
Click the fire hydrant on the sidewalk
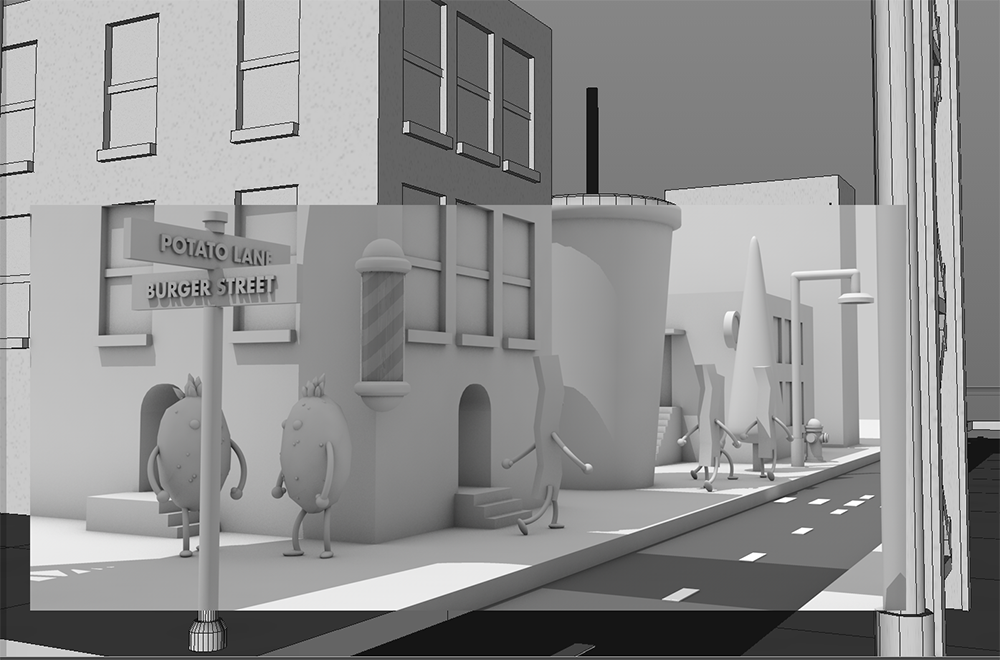[815, 440]
